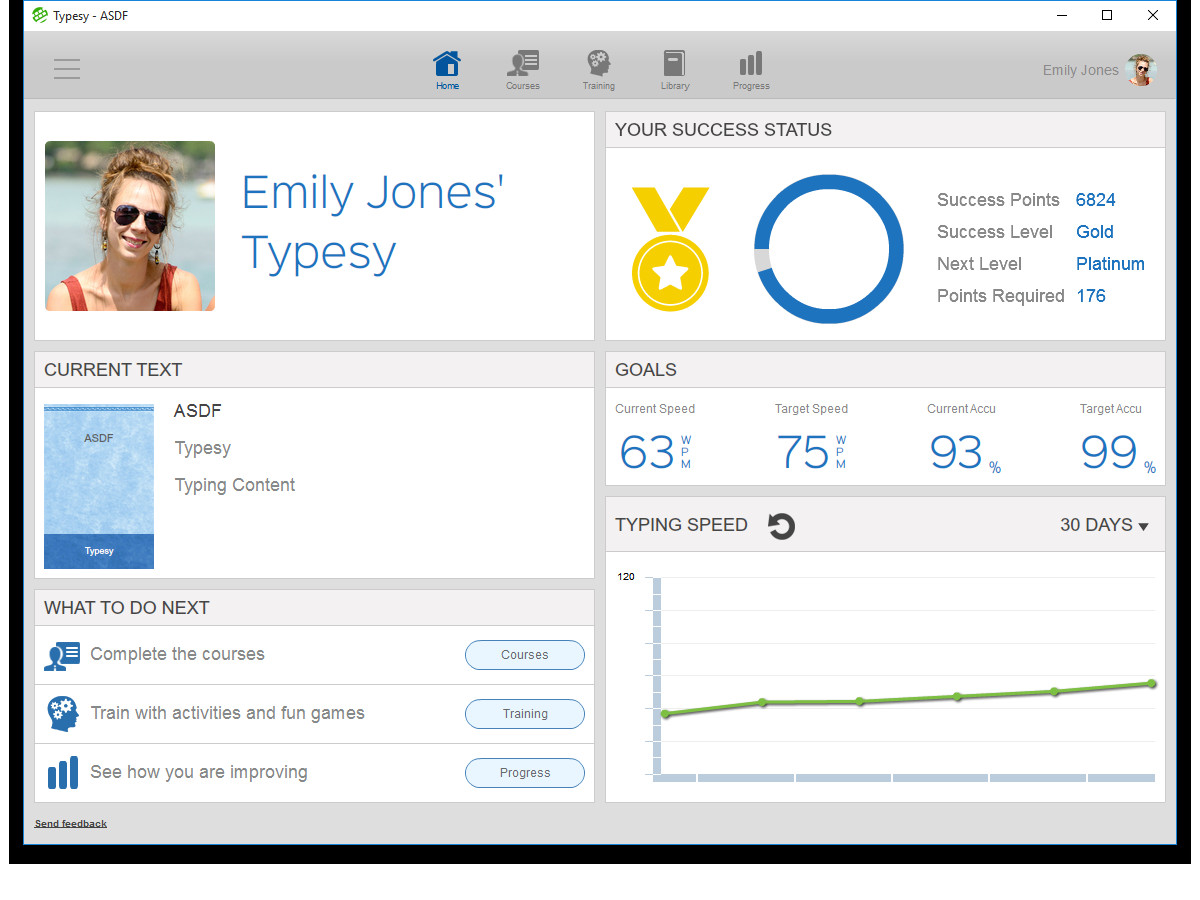Click Emily Jones avatar in header

click(1140, 70)
